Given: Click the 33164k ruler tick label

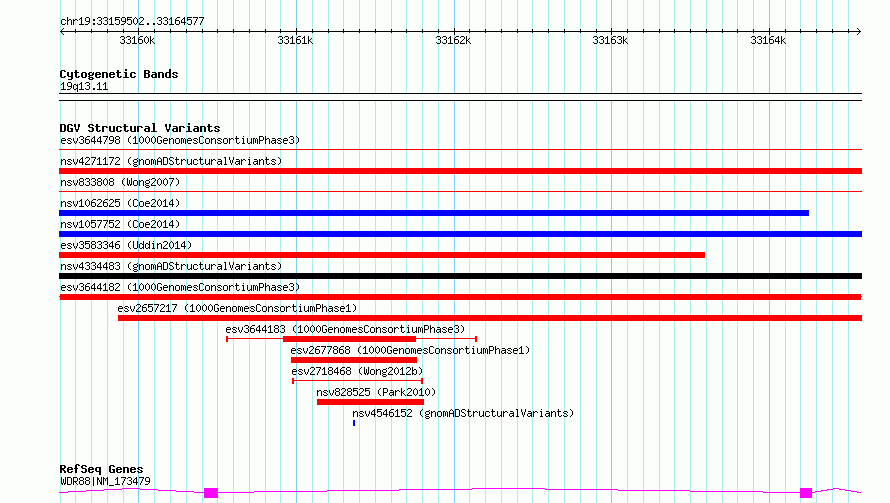Looking at the screenshot, I should [x=768, y=40].
